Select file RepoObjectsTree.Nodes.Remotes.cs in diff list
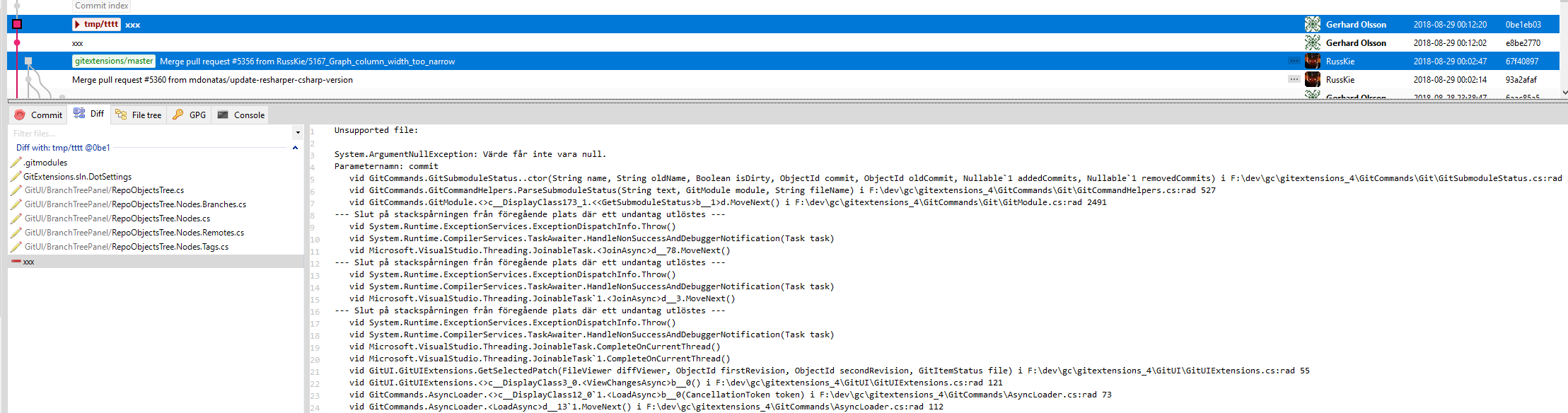Viewport: 1568px width, 413px height. click(134, 233)
